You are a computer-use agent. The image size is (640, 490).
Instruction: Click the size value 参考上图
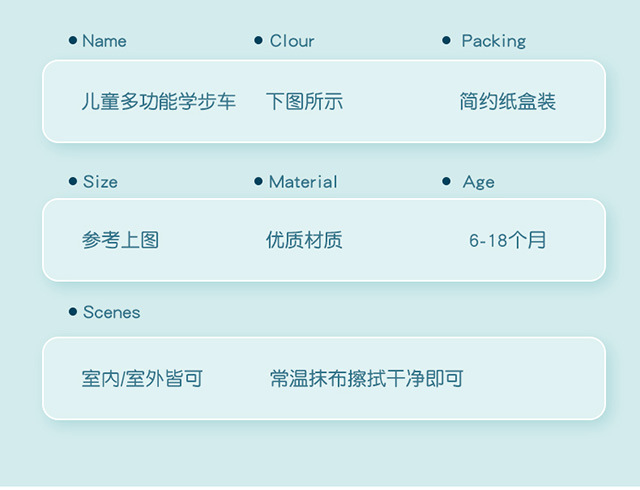point(120,240)
